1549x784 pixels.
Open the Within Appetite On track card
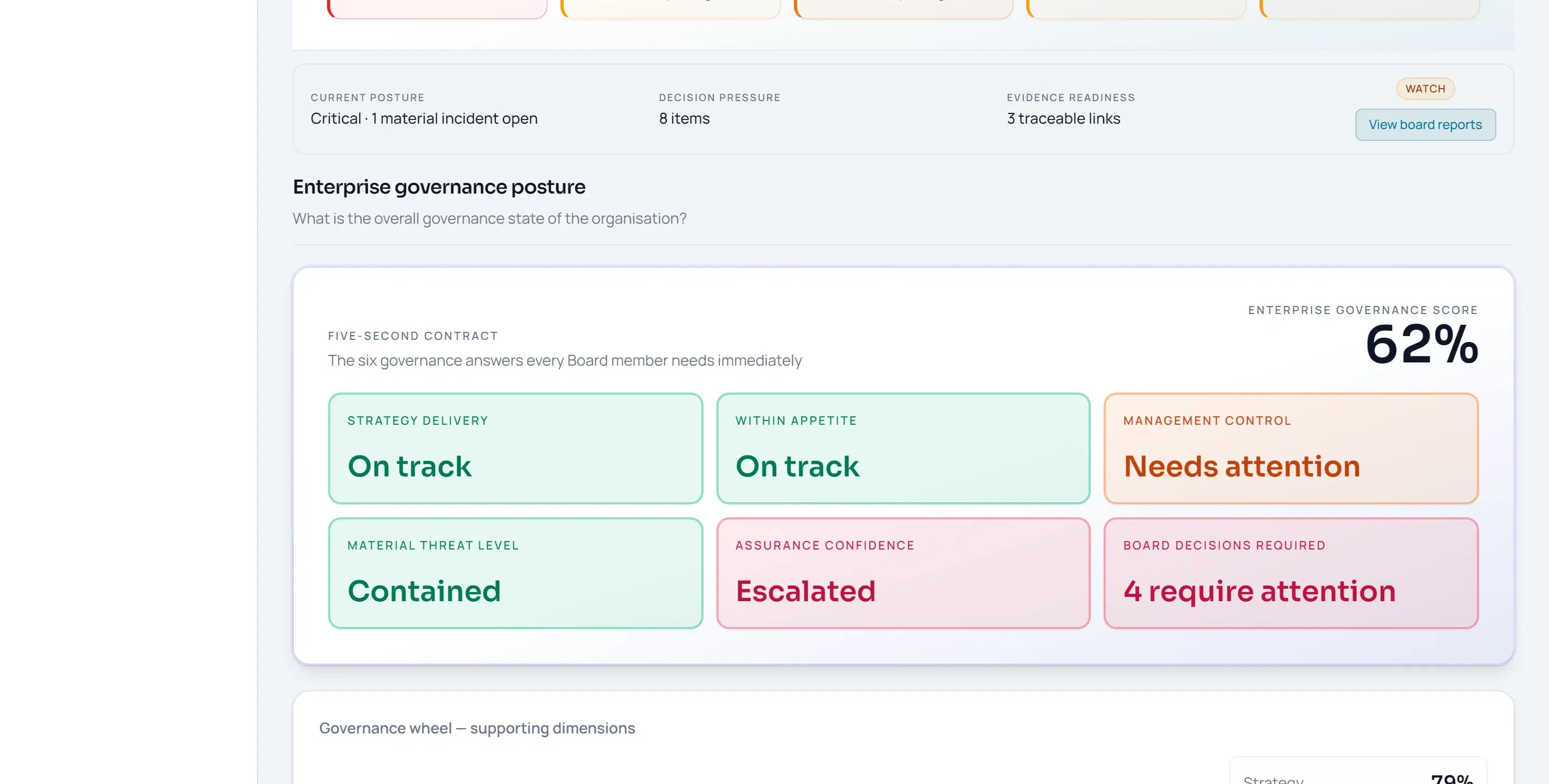[x=903, y=448]
